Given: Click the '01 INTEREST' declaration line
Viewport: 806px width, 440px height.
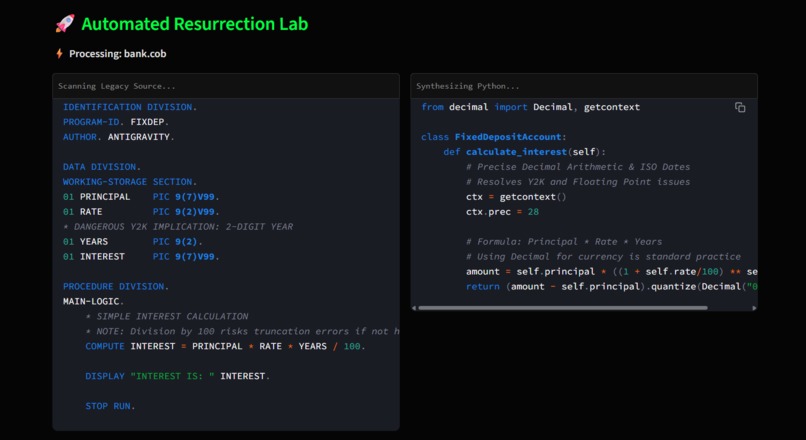Looking at the screenshot, I should [x=141, y=256].
